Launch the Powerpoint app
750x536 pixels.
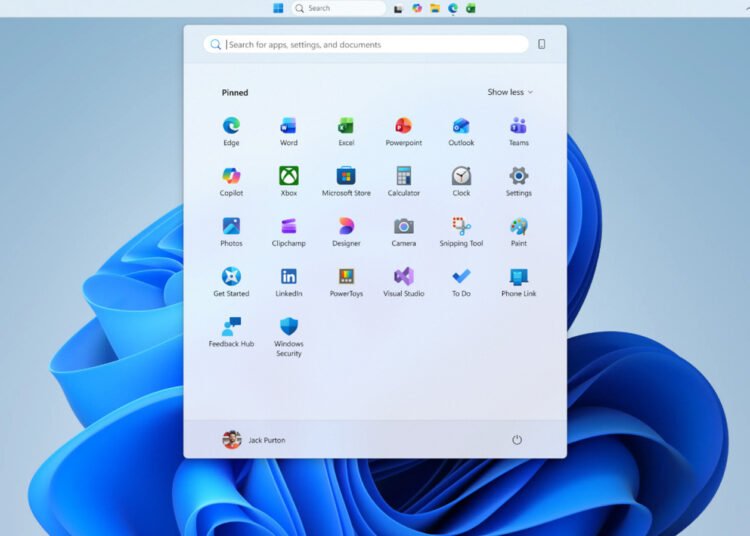pos(404,131)
